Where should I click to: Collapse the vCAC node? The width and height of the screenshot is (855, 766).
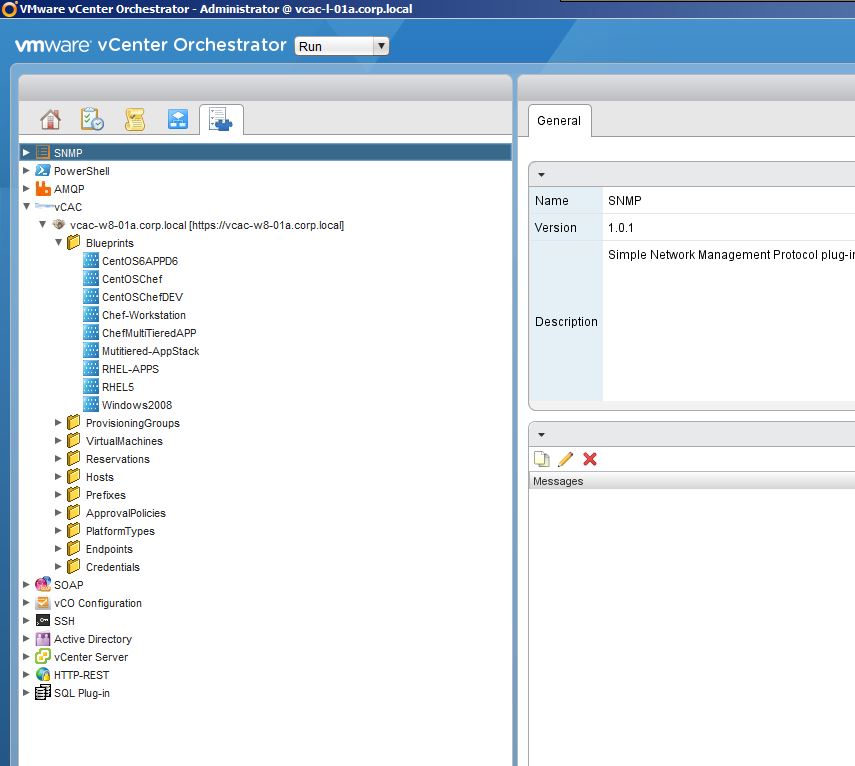coord(26,207)
